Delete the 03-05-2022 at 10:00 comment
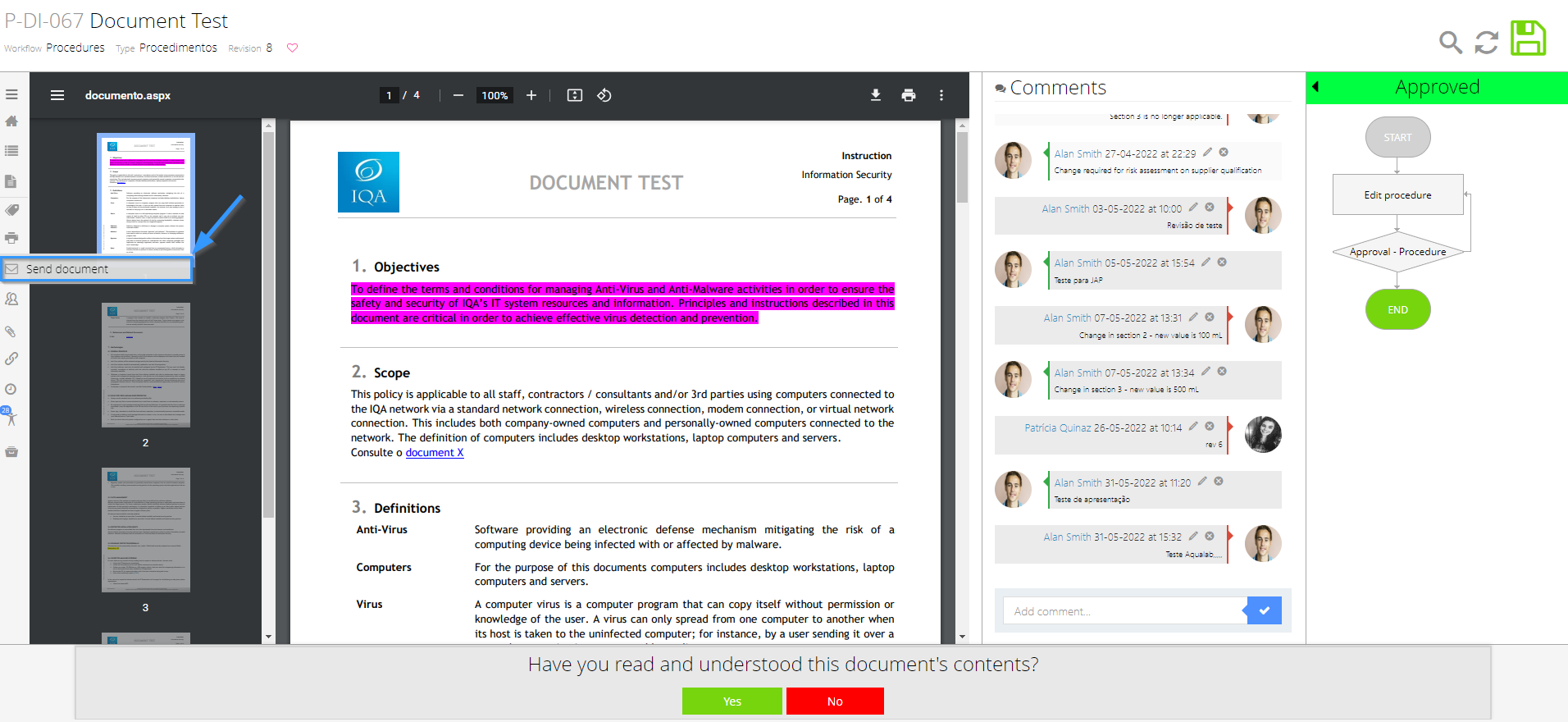 point(1210,208)
